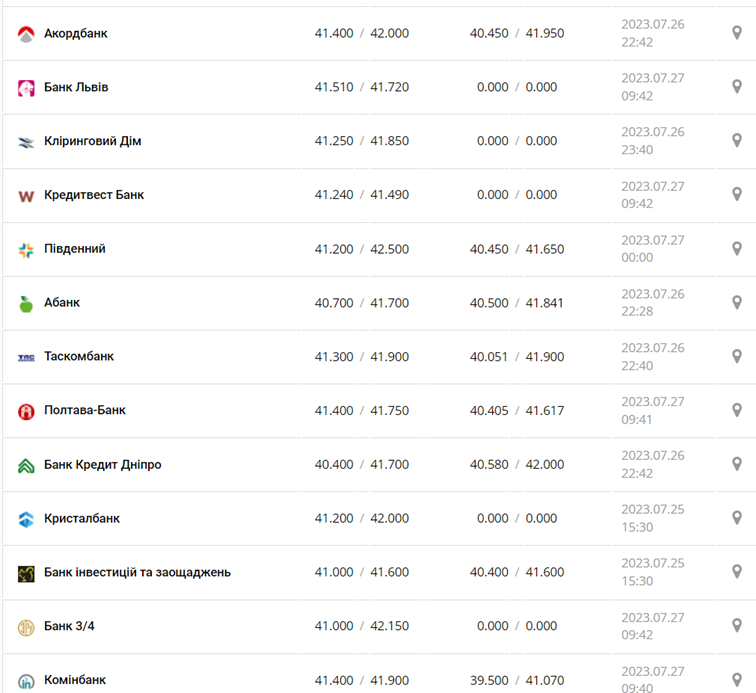Open the Кліринговий Дім bank link
The width and height of the screenshot is (756, 693).
(x=92, y=141)
